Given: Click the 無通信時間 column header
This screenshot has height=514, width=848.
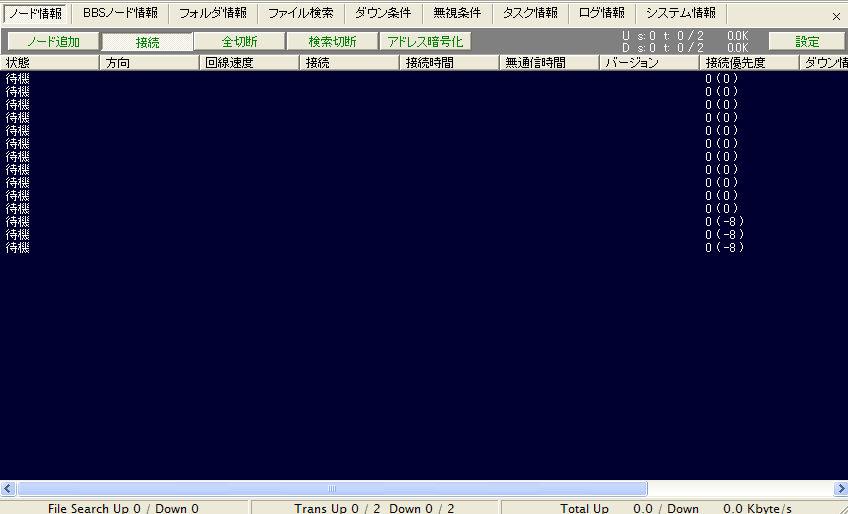Looking at the screenshot, I should pyautogui.click(x=549, y=63).
